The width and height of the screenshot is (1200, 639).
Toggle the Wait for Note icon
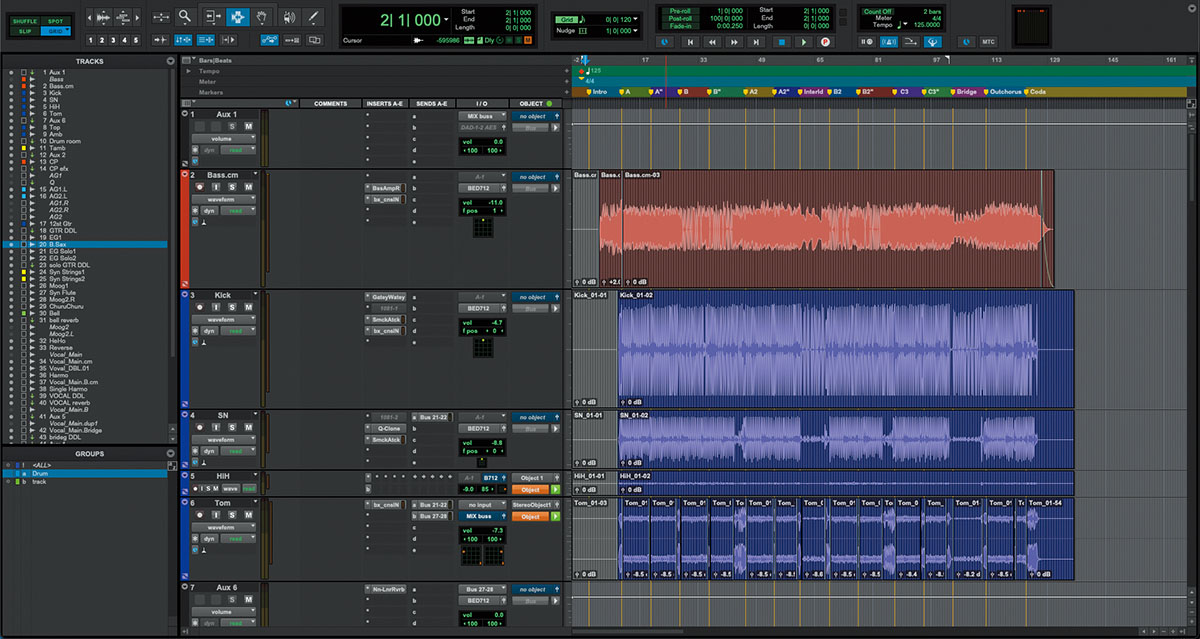pyautogui.click(x=866, y=41)
